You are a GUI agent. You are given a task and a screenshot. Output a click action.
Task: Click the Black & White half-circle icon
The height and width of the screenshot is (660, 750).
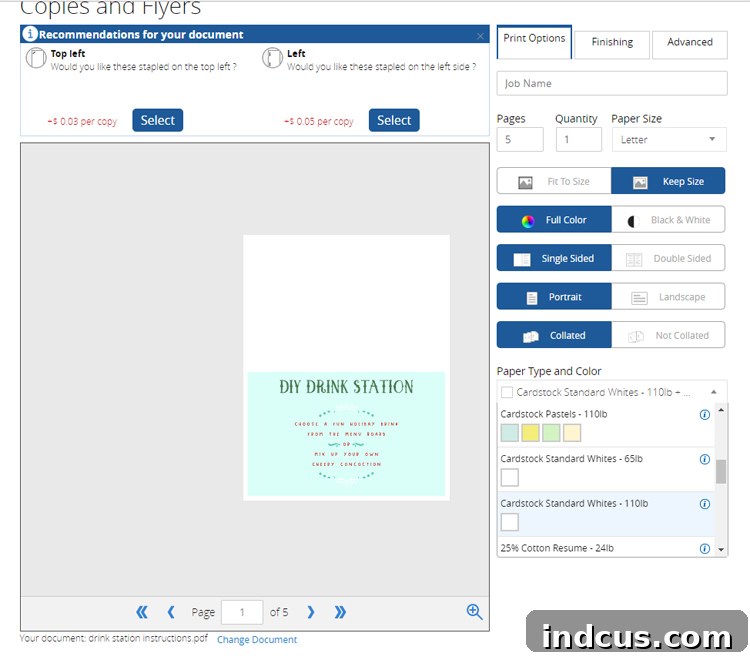(633, 221)
